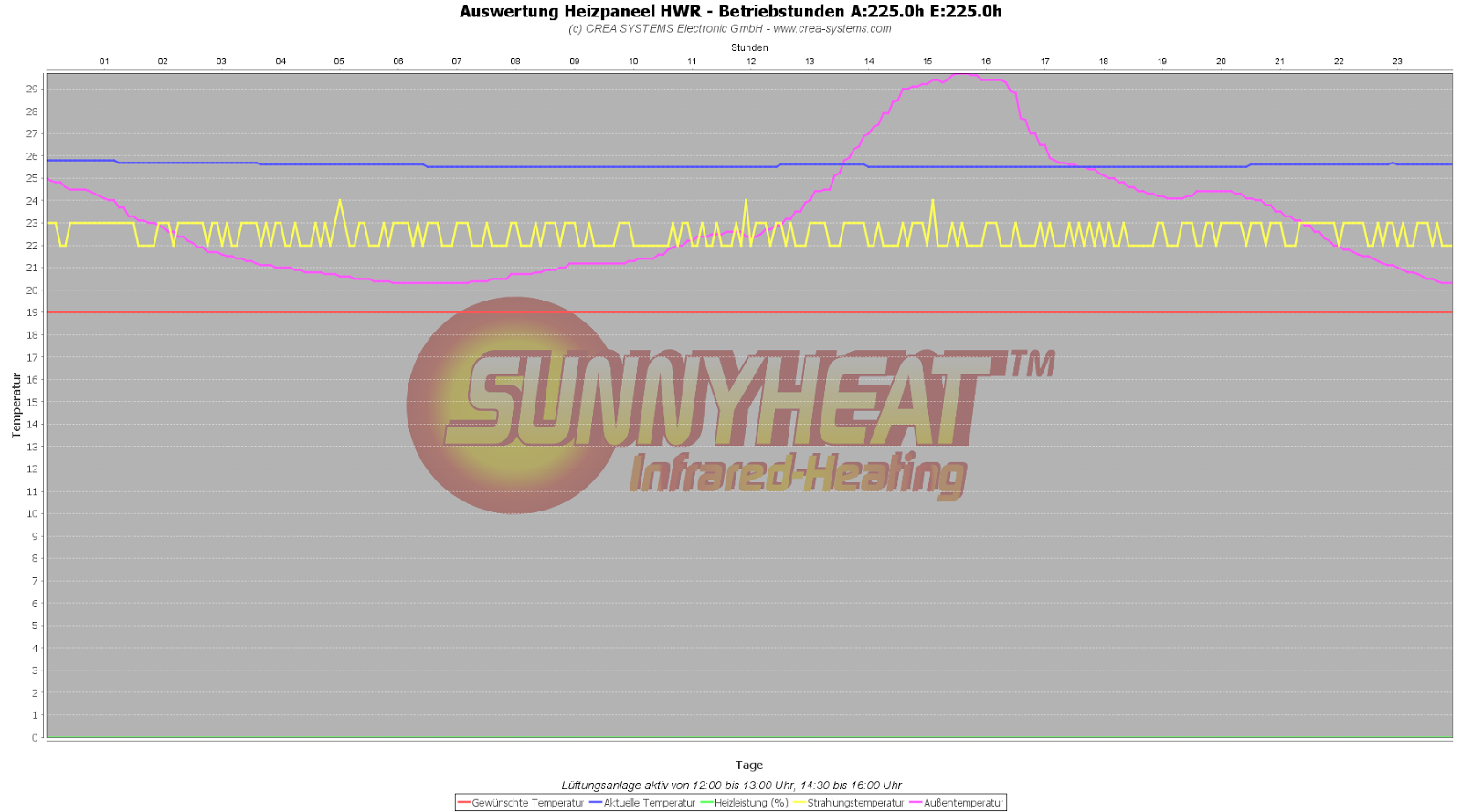Click value '24' on the Temperatur axis
This screenshot has height=812, width=1462.
click(x=32, y=201)
